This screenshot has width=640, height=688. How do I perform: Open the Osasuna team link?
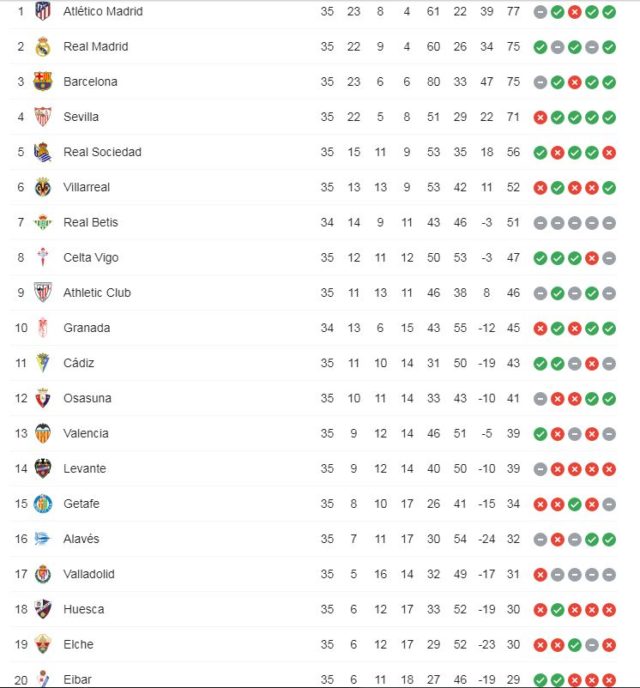click(x=87, y=398)
